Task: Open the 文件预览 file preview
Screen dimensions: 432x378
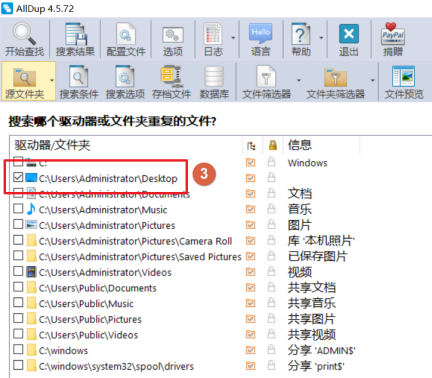Action: click(404, 82)
